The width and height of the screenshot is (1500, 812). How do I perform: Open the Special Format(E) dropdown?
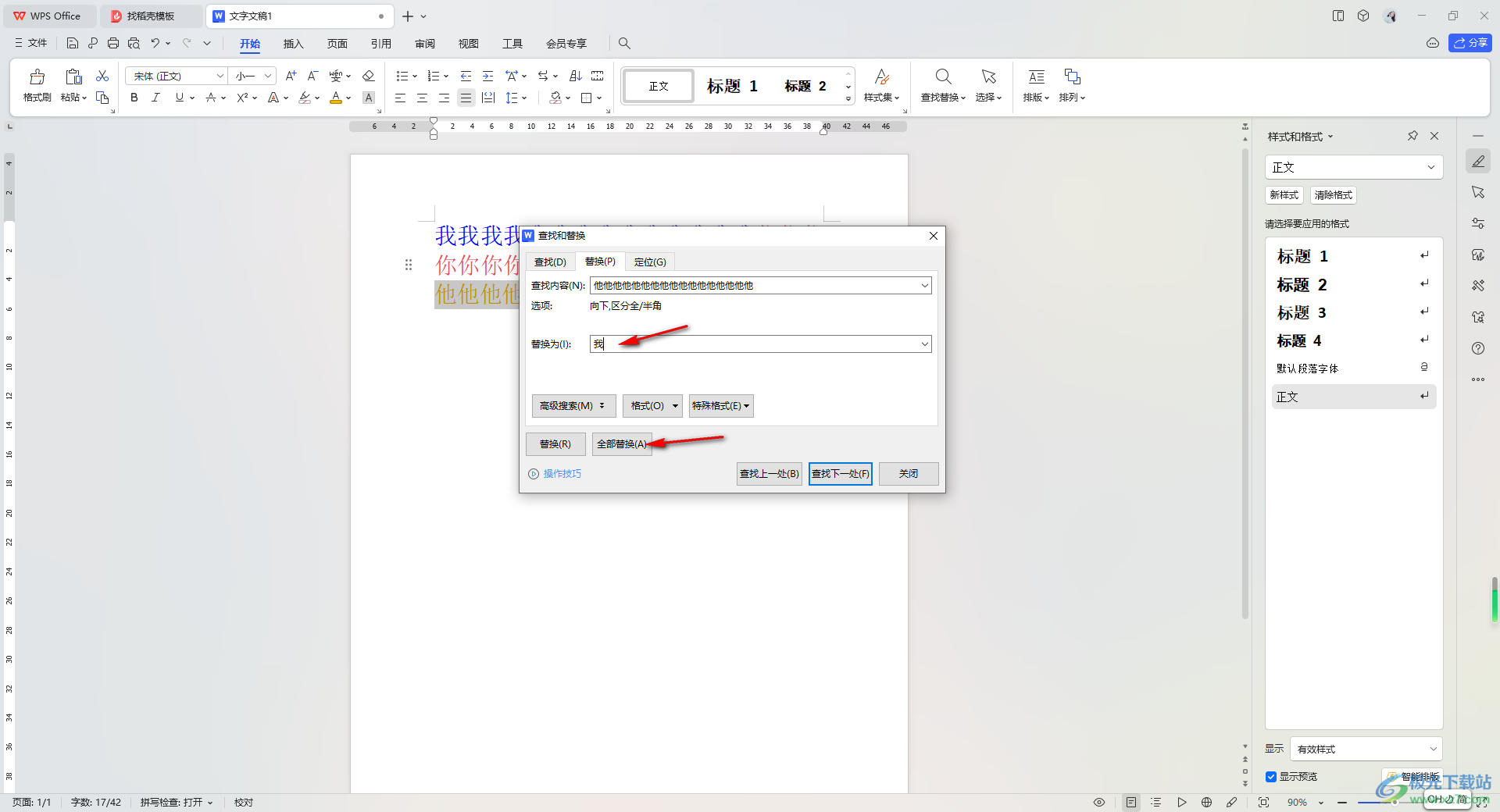coord(720,406)
